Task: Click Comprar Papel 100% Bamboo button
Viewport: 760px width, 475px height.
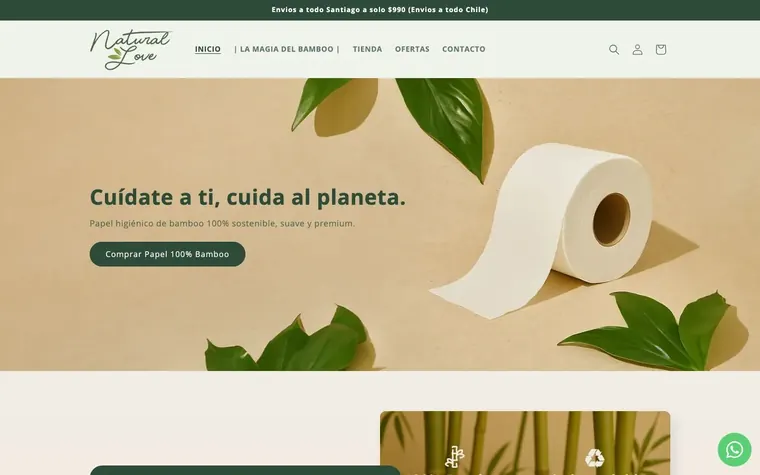Action: click(x=167, y=254)
